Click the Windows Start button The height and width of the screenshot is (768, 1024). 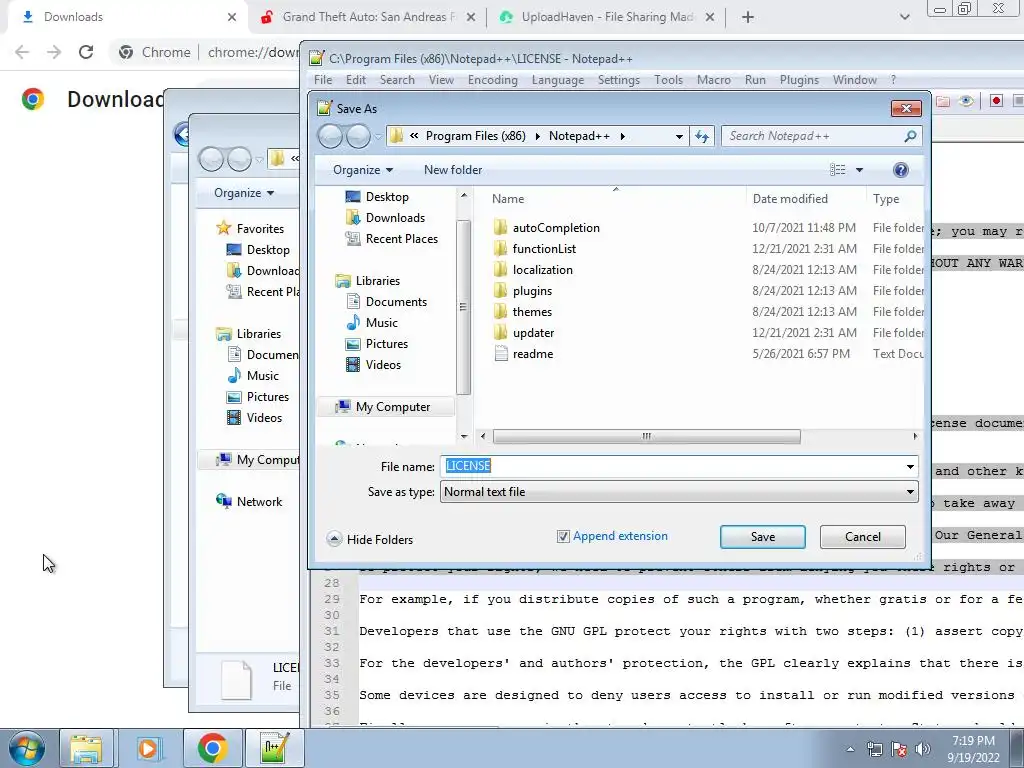(x=27, y=748)
